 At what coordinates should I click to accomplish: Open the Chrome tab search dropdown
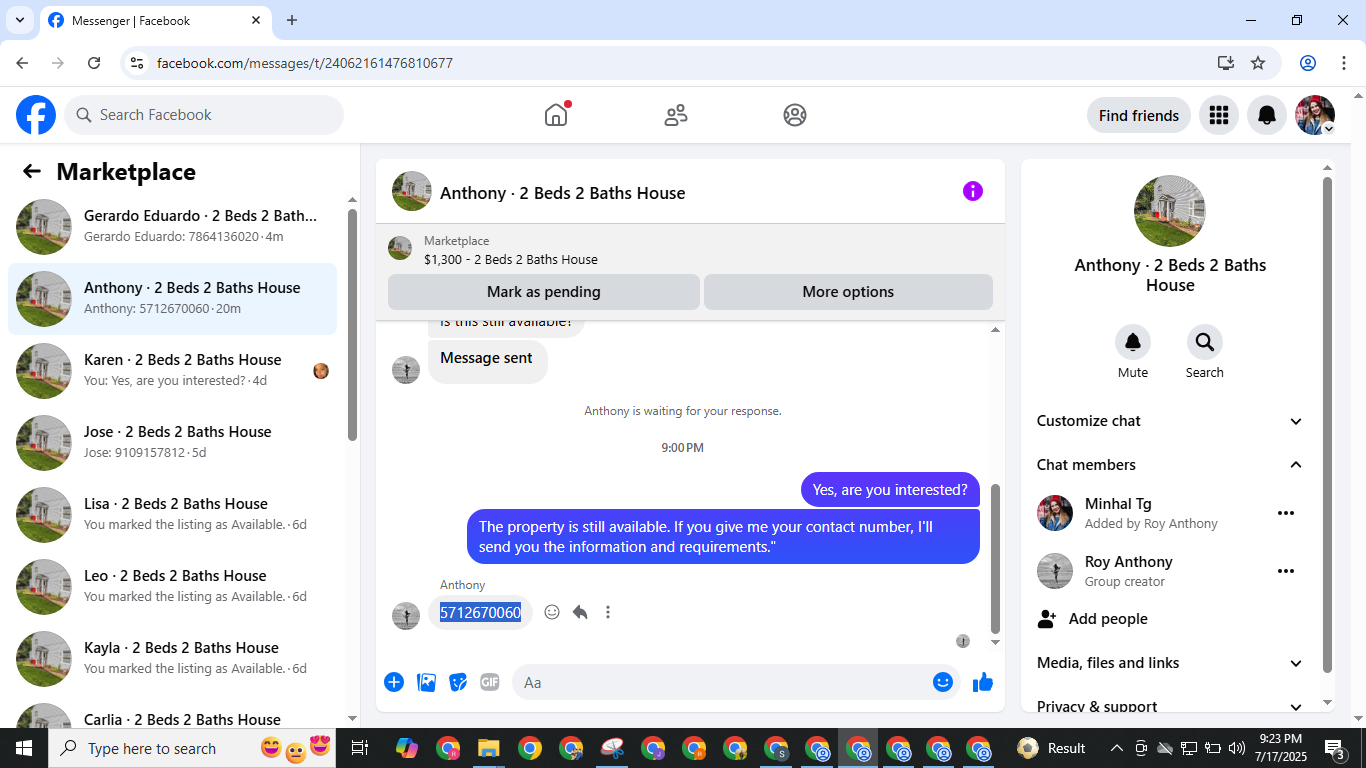click(x=19, y=20)
